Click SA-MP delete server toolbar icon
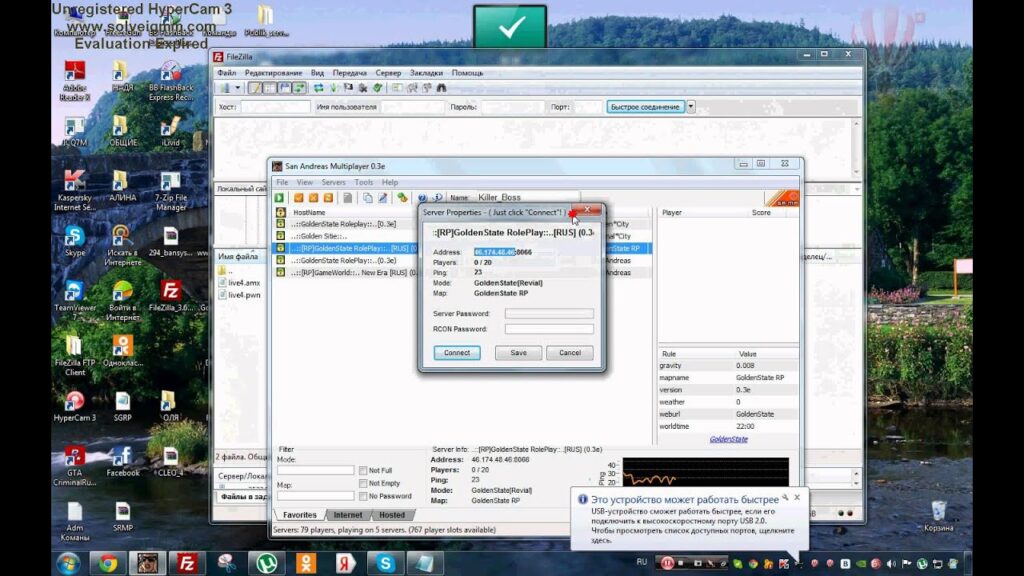Viewport: 1024px width, 576px height. [x=313, y=197]
